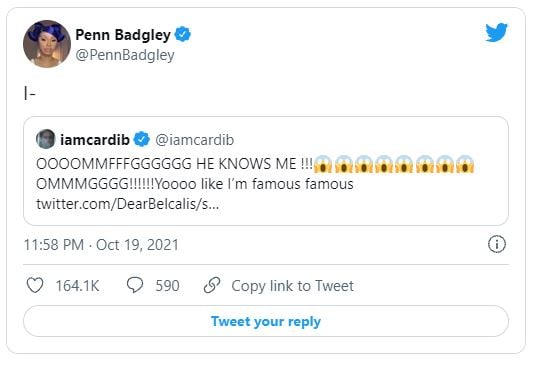The width and height of the screenshot is (537, 365).
Task: Click the first screaming face emoji
Action: [323, 164]
